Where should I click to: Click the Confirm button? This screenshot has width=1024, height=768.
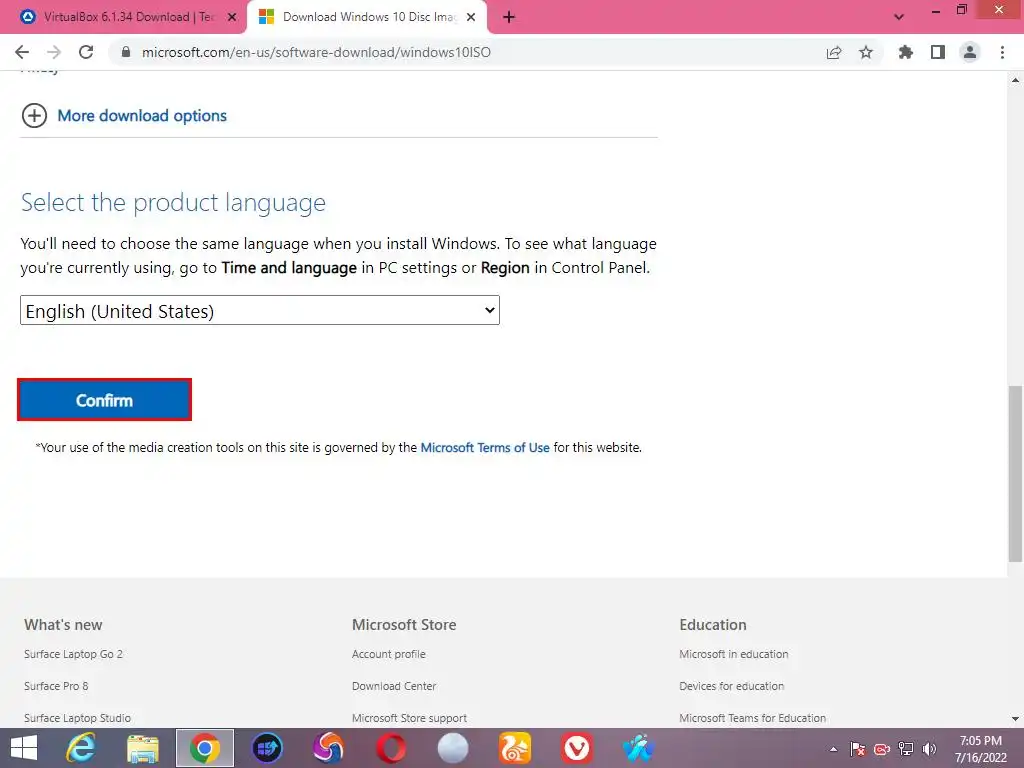point(104,400)
